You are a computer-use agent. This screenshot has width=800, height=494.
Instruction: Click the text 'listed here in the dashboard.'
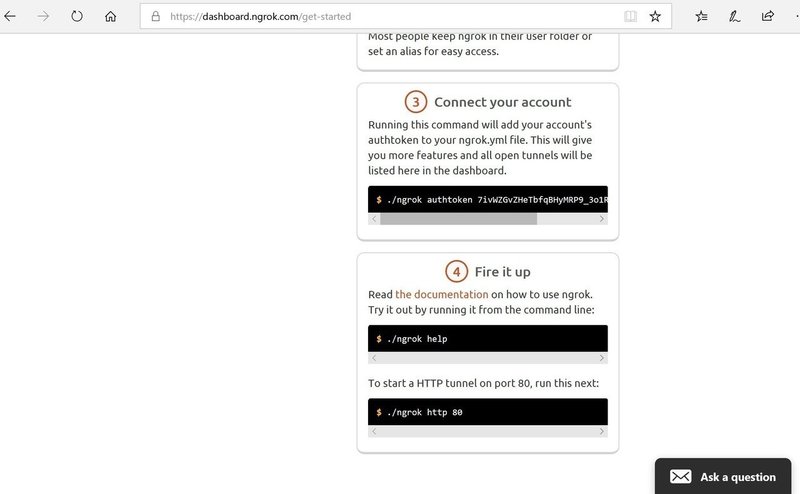point(437,170)
